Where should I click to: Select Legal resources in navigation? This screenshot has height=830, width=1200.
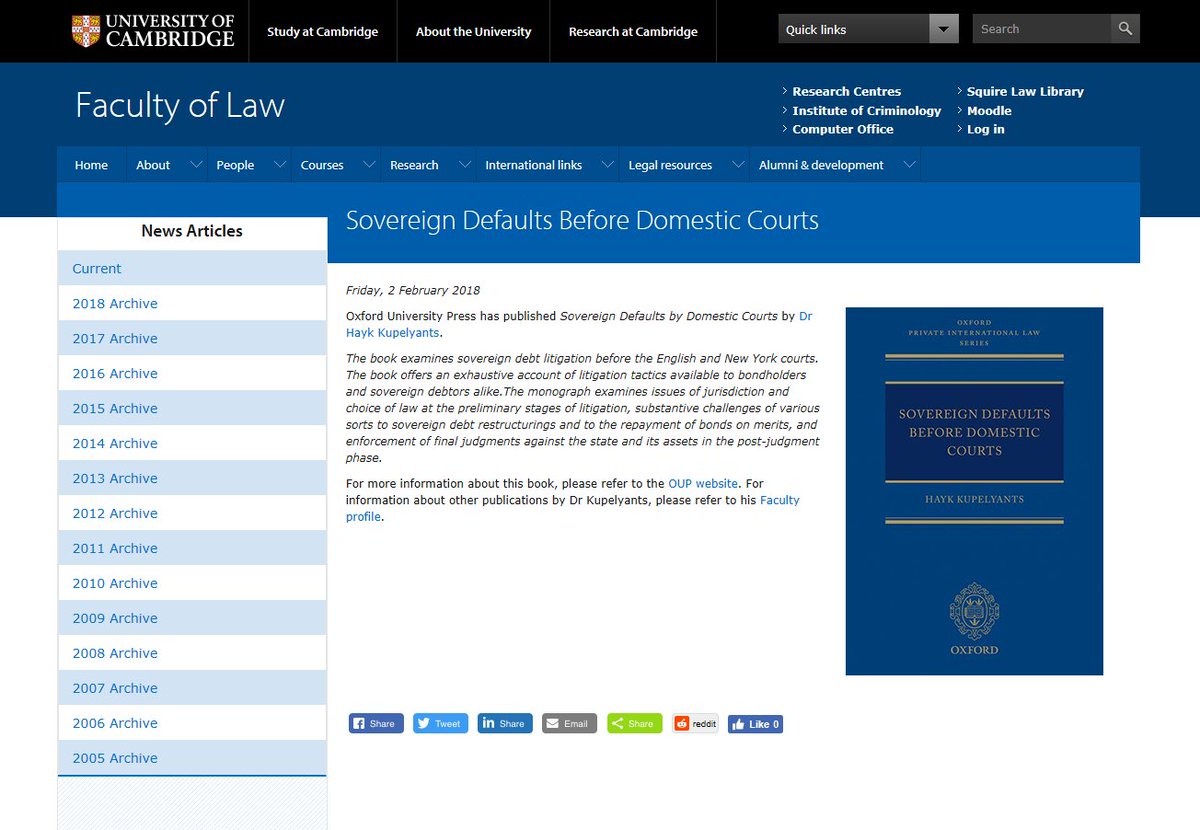[x=670, y=165]
